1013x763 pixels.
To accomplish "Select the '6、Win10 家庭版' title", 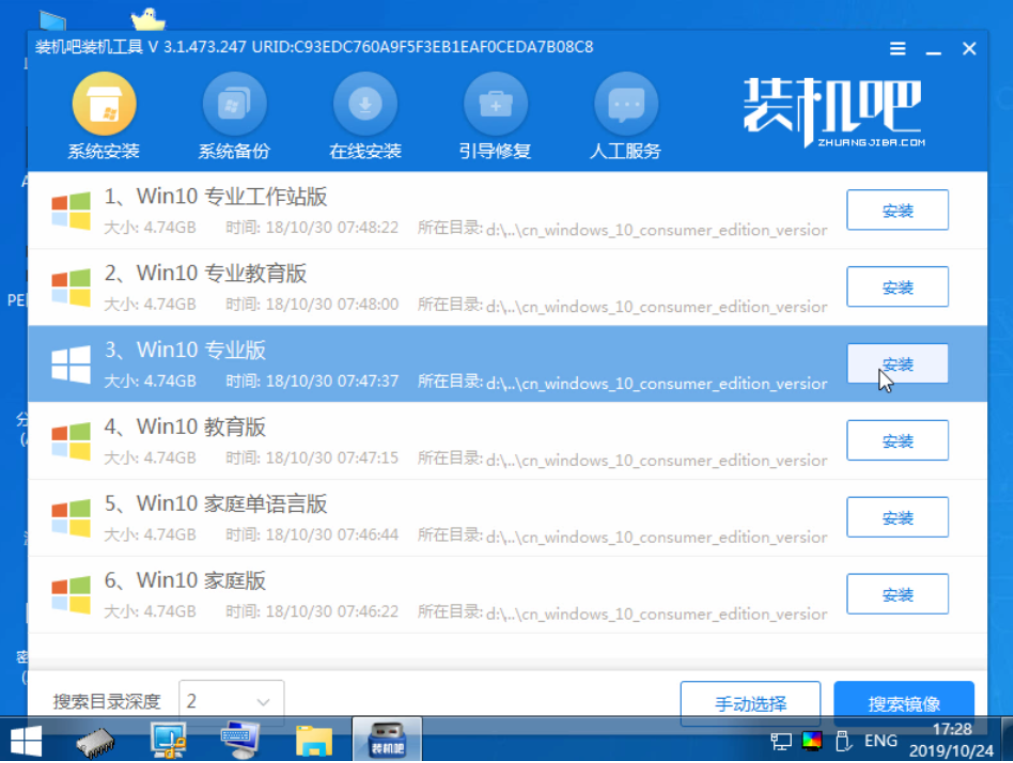I will tap(185, 581).
